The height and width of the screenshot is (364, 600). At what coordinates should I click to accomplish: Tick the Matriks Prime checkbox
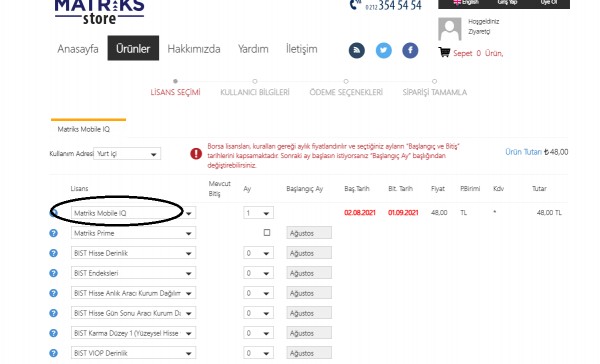tap(267, 232)
